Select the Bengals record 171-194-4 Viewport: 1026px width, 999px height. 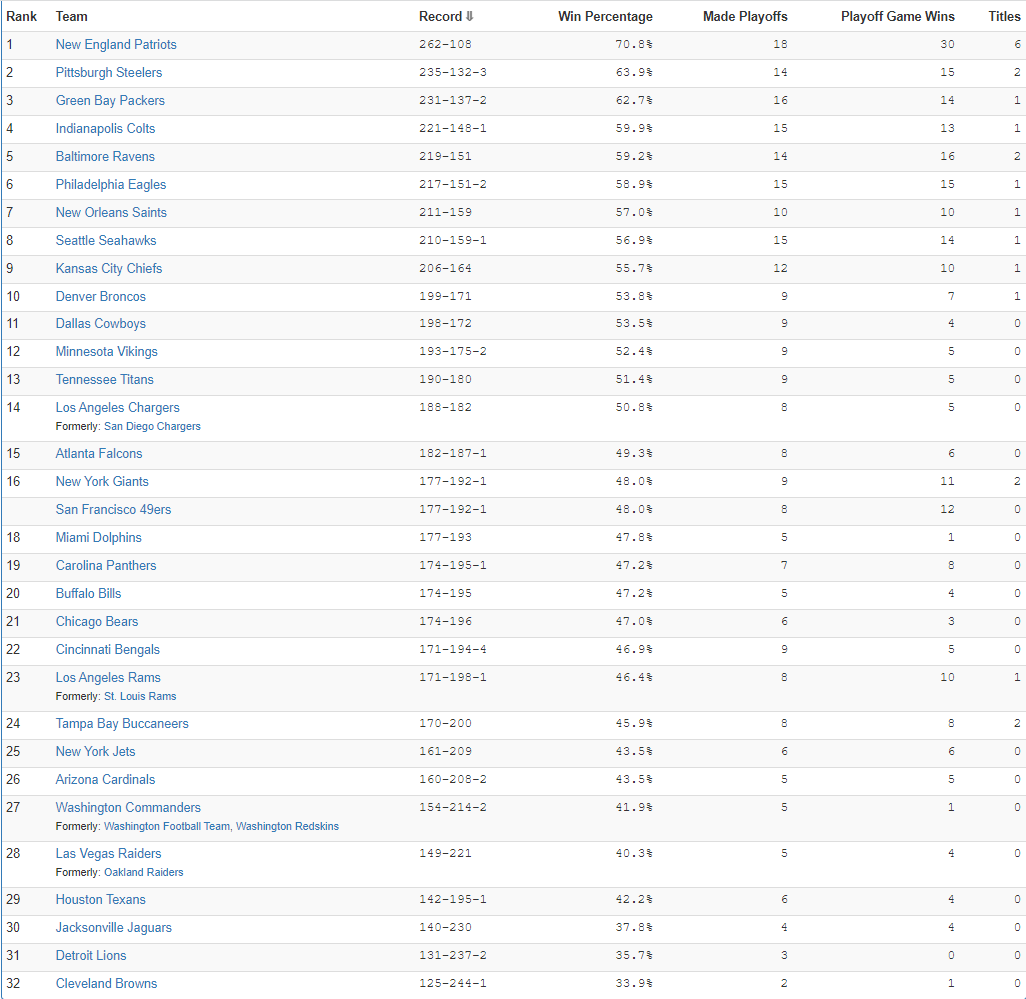453,650
